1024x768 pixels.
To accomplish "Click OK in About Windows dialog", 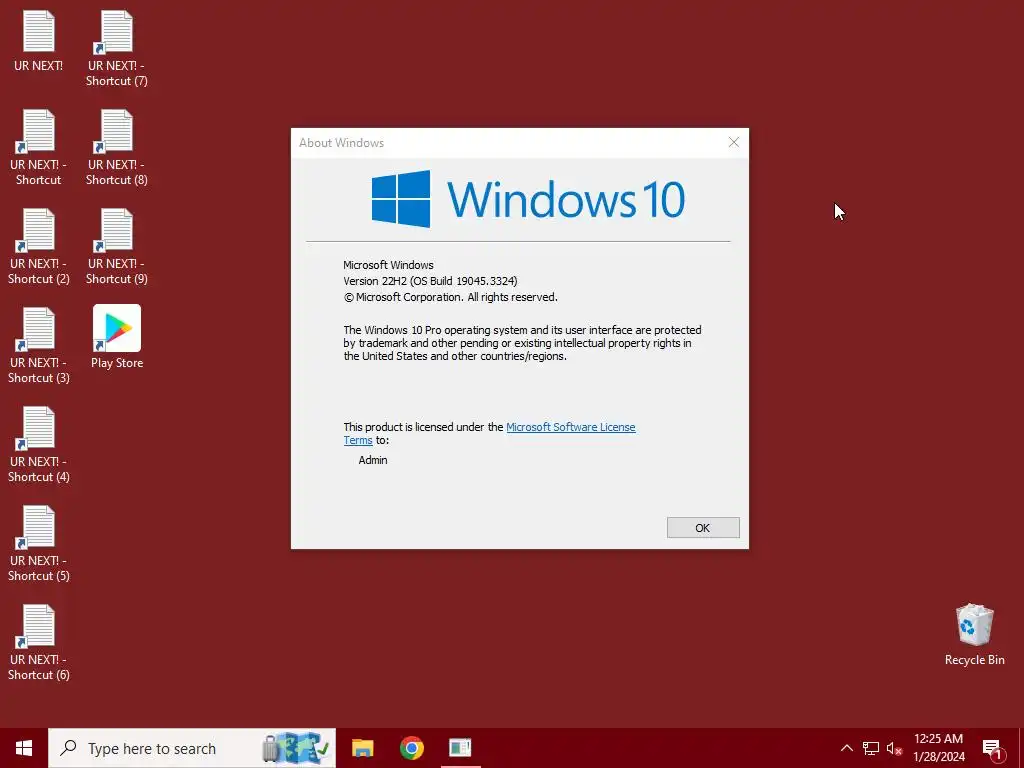I will click(x=703, y=528).
